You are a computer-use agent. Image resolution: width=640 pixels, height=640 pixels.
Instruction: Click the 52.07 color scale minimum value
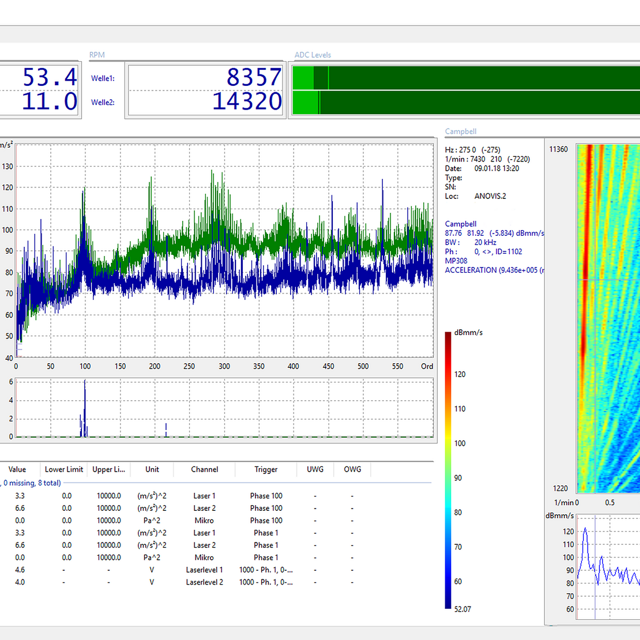tap(462, 609)
